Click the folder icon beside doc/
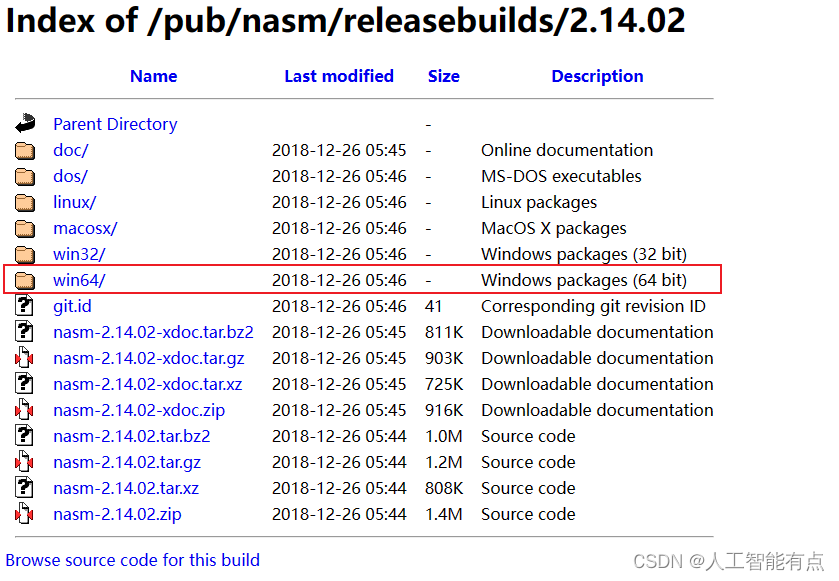839x581 pixels. [x=25, y=151]
